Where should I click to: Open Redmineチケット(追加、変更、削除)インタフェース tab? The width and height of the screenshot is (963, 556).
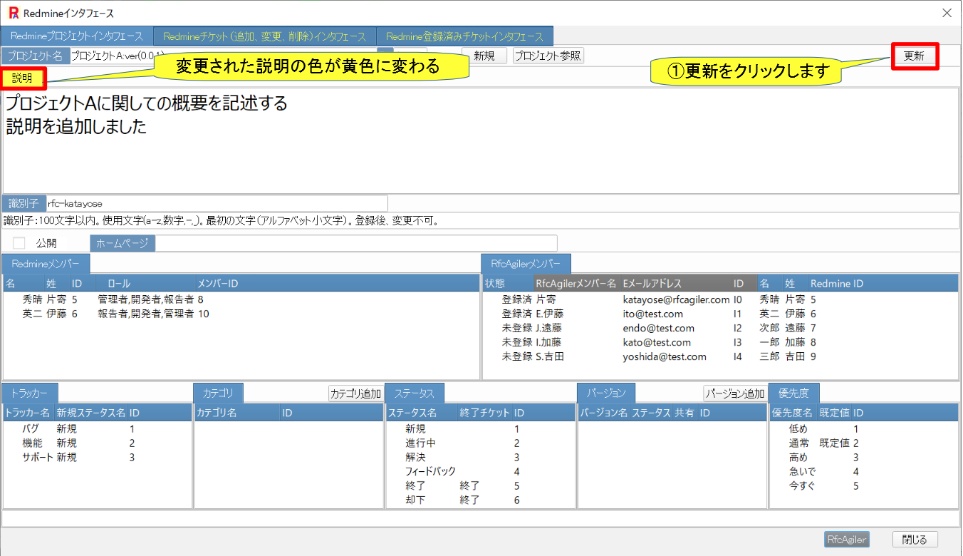coord(265,36)
